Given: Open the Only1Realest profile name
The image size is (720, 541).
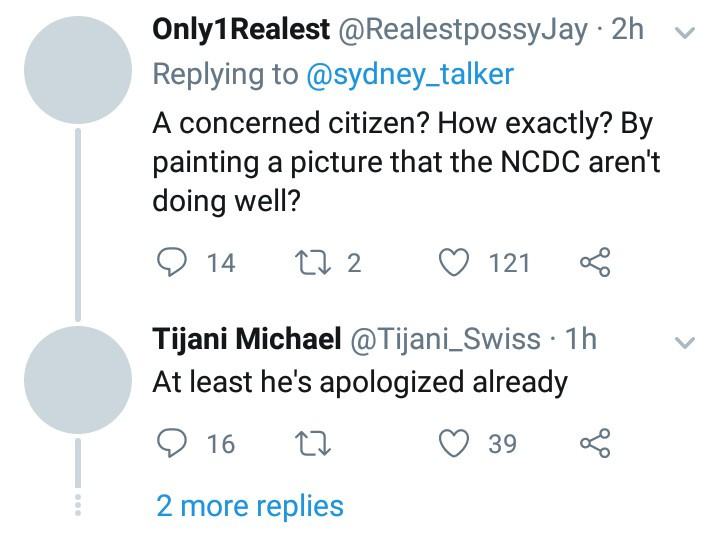Looking at the screenshot, I should [241, 29].
